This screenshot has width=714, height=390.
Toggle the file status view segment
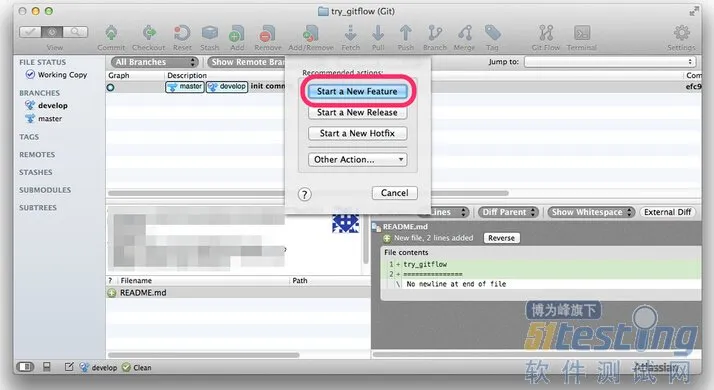[x=31, y=32]
